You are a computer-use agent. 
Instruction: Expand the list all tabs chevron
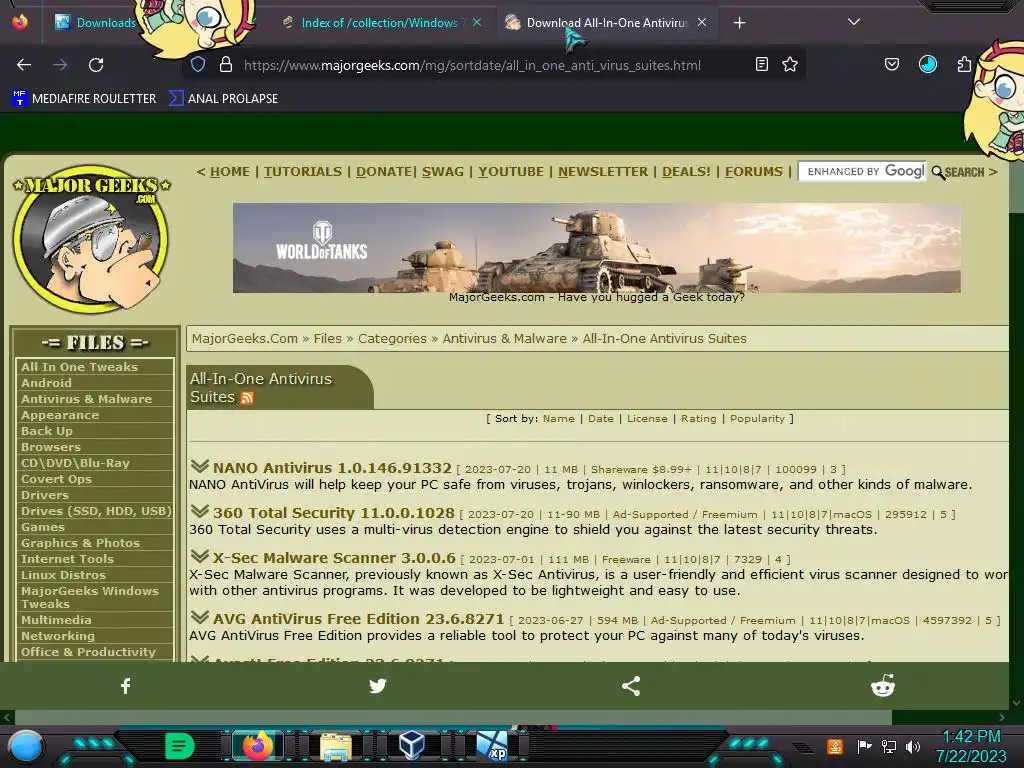pyautogui.click(x=854, y=22)
